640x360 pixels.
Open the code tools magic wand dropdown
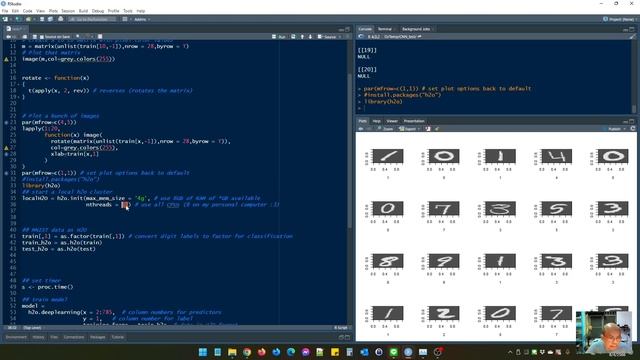88,37
